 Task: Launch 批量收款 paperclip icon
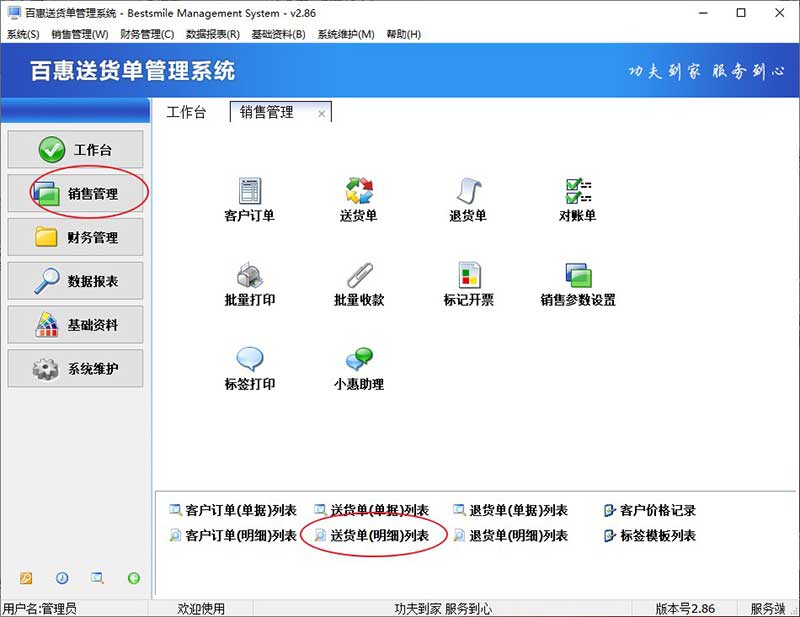[359, 284]
